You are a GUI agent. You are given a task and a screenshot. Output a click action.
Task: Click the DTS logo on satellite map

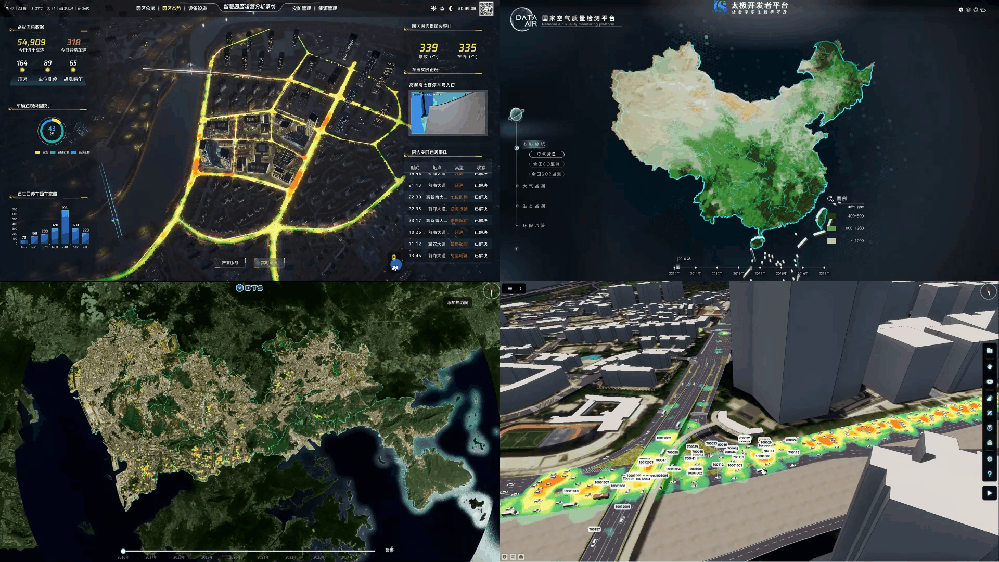pyautogui.click(x=250, y=288)
